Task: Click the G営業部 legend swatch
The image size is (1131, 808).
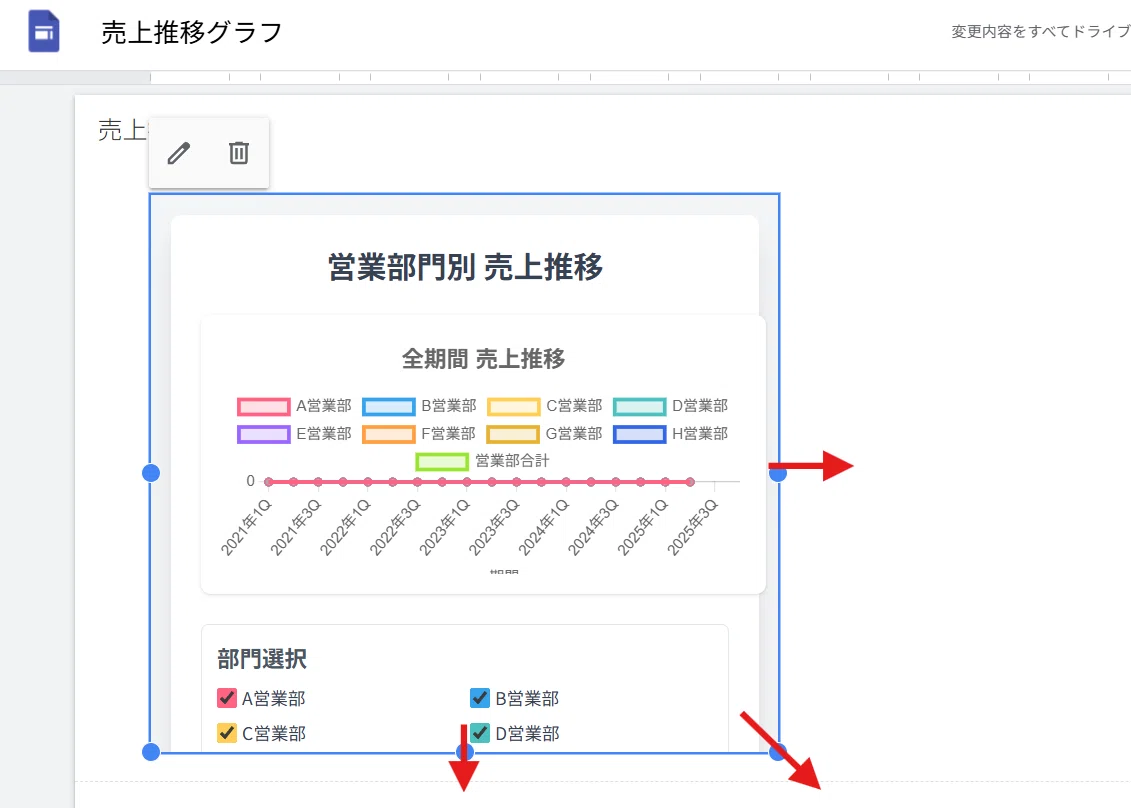Action: (514, 434)
